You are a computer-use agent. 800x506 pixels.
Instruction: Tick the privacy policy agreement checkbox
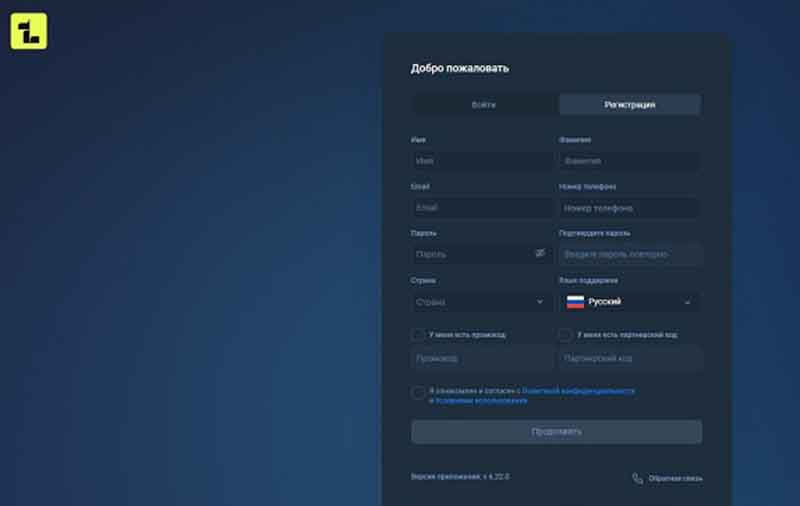click(x=418, y=393)
